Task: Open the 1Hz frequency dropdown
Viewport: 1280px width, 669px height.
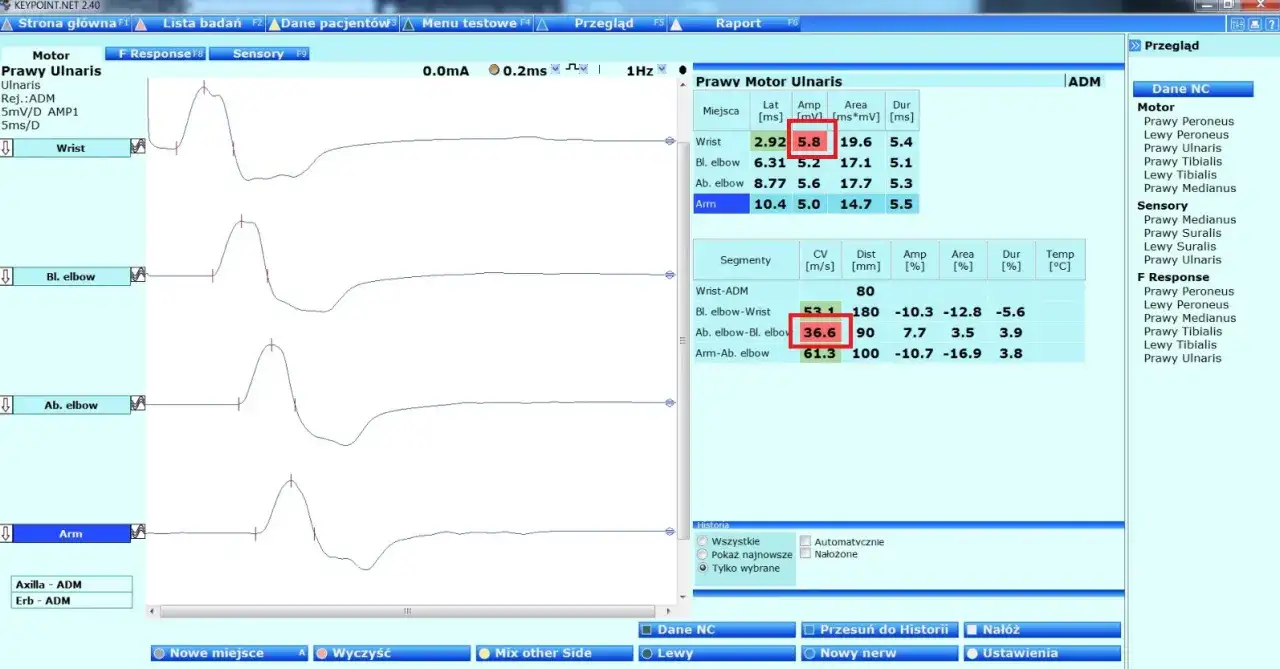Action: [x=662, y=70]
